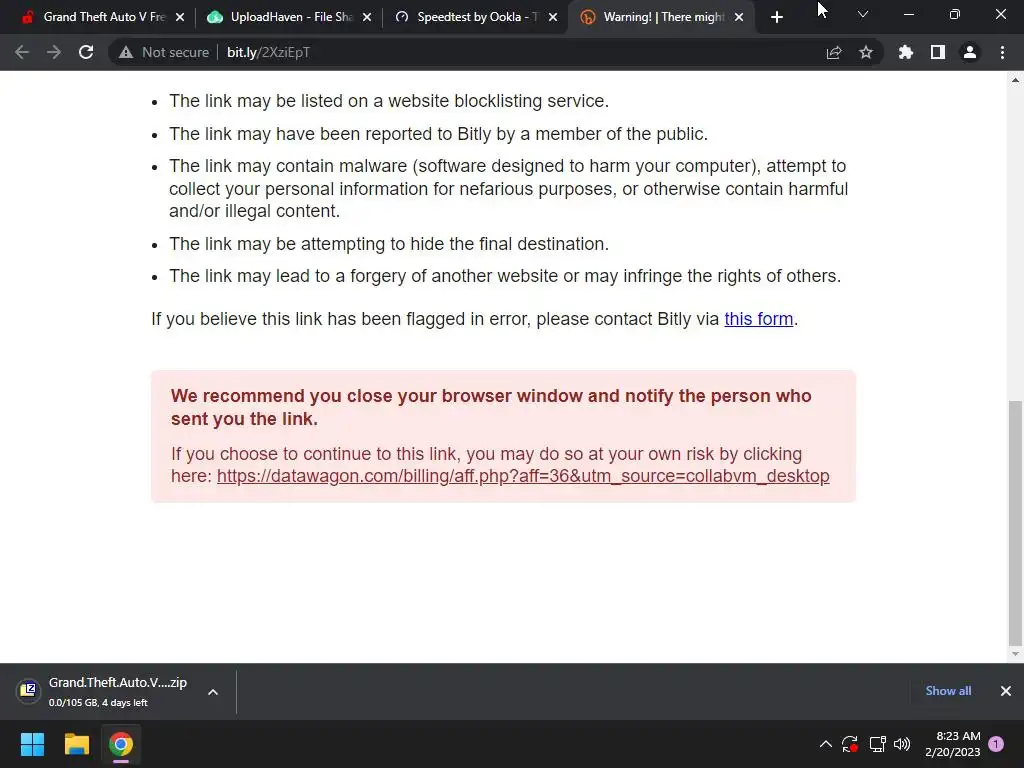Click the forward navigation arrow
Image resolution: width=1024 pixels, height=768 pixels.
[54, 52]
